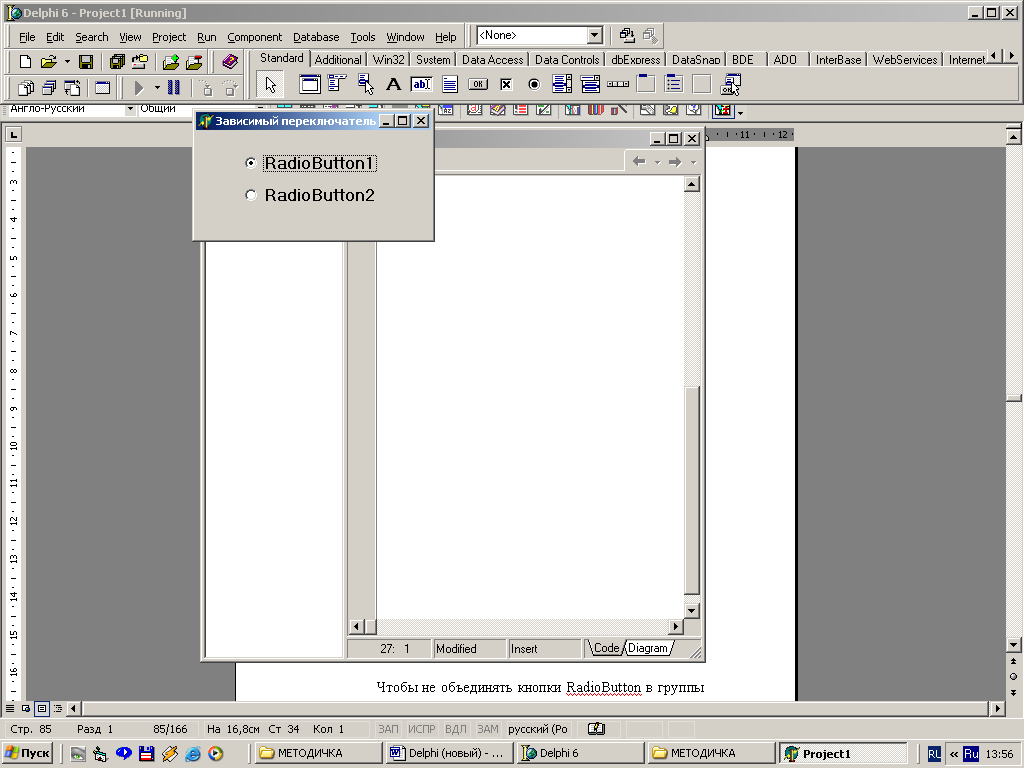Viewport: 1024px width, 768px height.
Task: Pick the CheckBox component in the palette
Action: [x=506, y=85]
